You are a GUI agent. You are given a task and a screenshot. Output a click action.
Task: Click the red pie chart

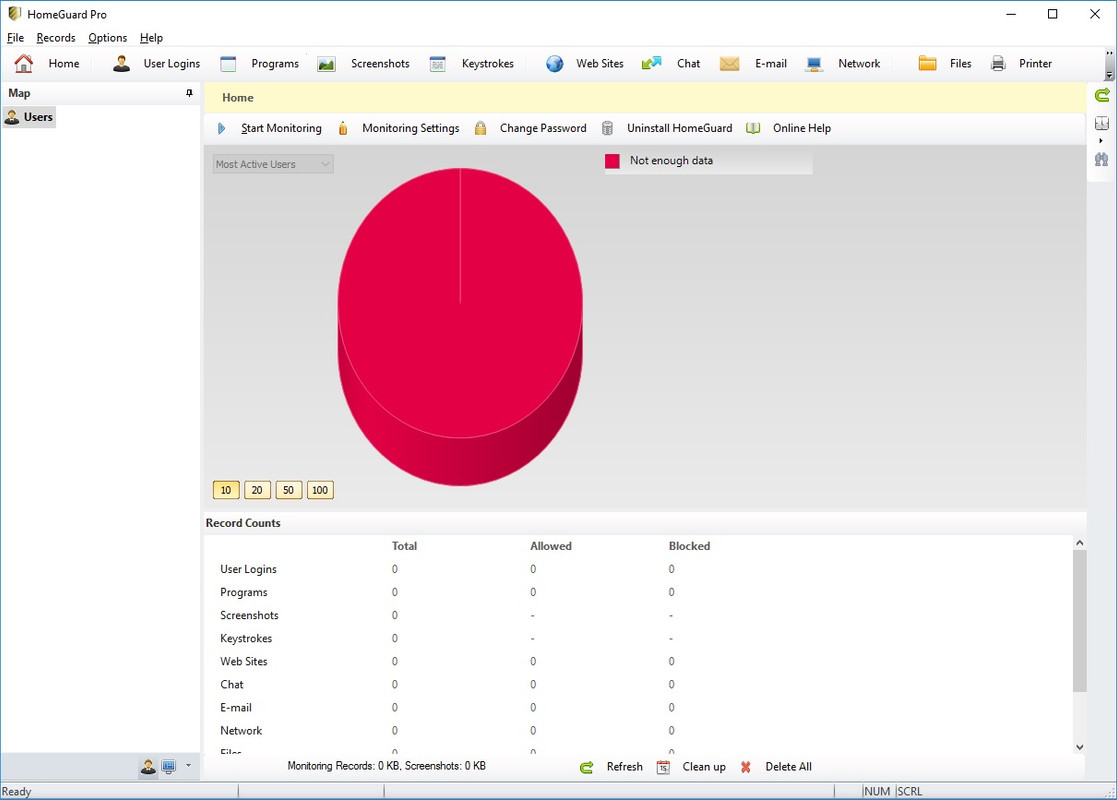460,326
